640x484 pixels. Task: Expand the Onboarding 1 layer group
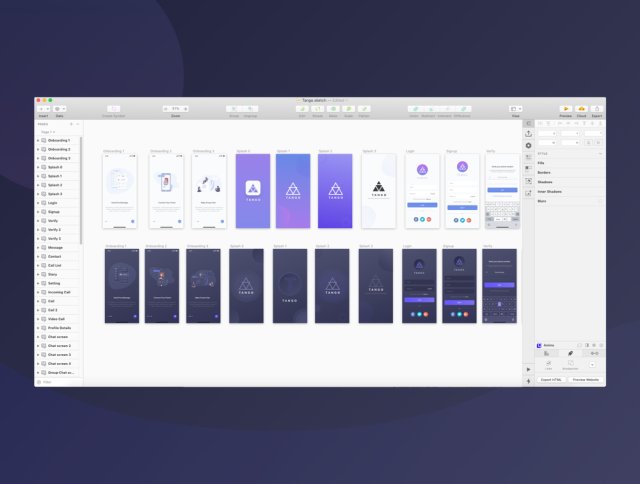(x=38, y=140)
